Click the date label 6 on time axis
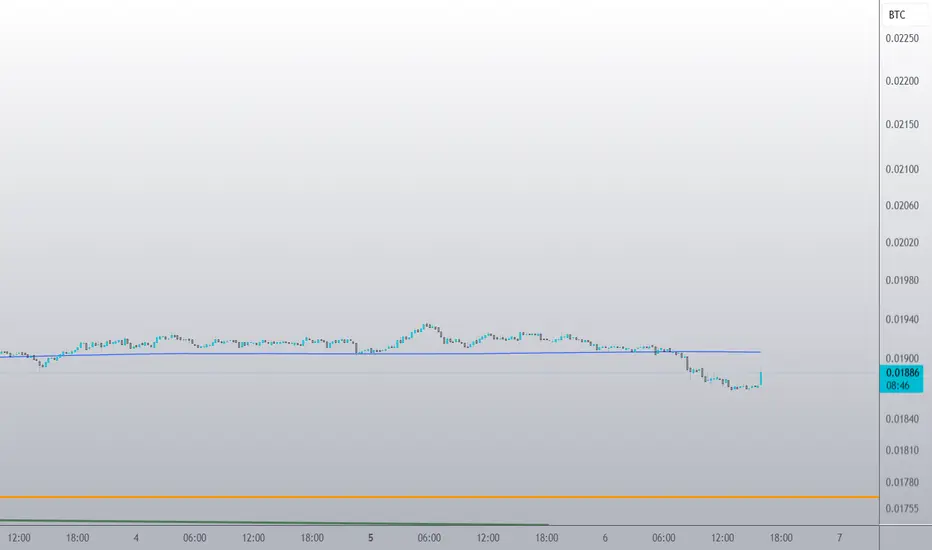Screen dimensions: 932x550 pyautogui.click(x=605, y=538)
